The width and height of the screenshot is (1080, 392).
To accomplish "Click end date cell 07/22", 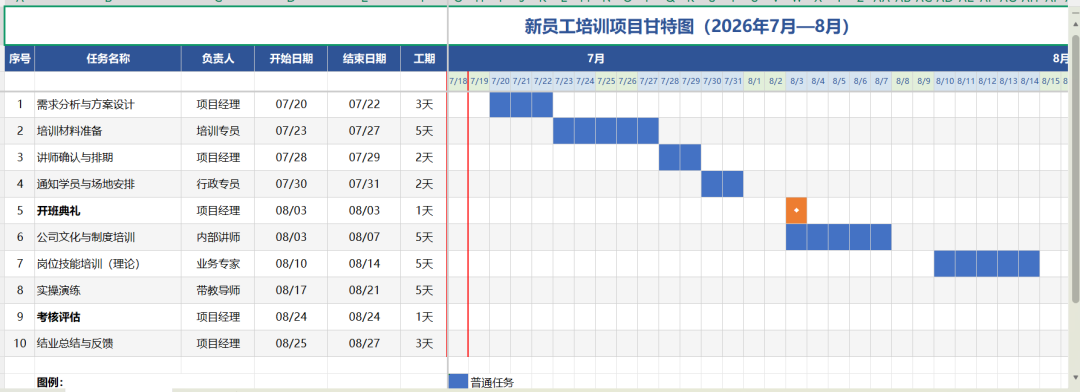I will tap(364, 105).
